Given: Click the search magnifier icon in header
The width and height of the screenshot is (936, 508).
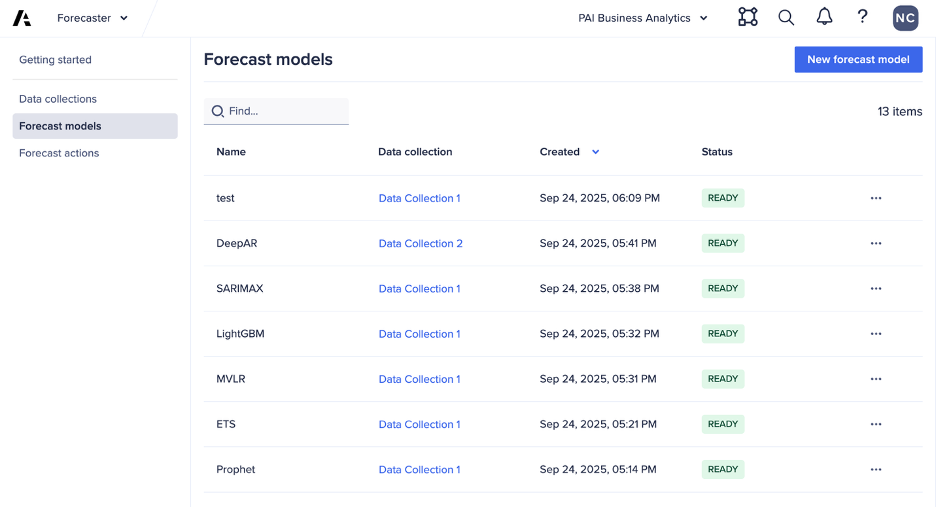Looking at the screenshot, I should click(x=786, y=17).
